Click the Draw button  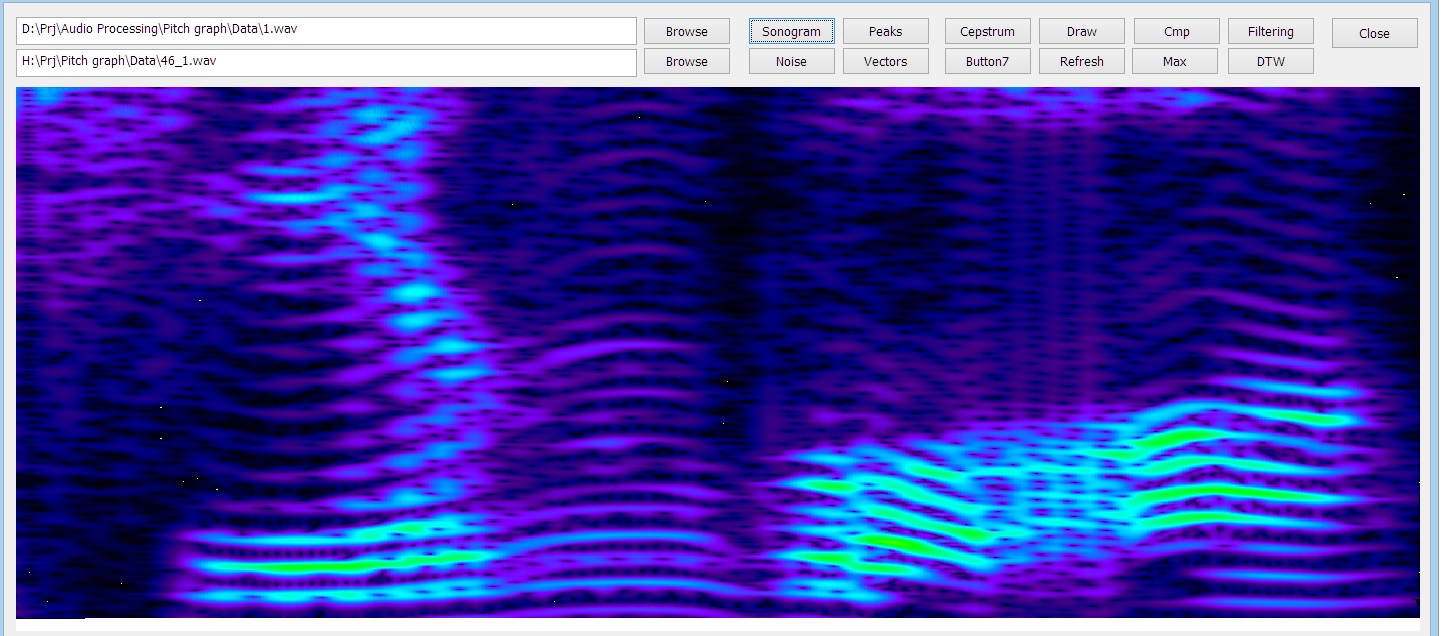tap(1081, 32)
